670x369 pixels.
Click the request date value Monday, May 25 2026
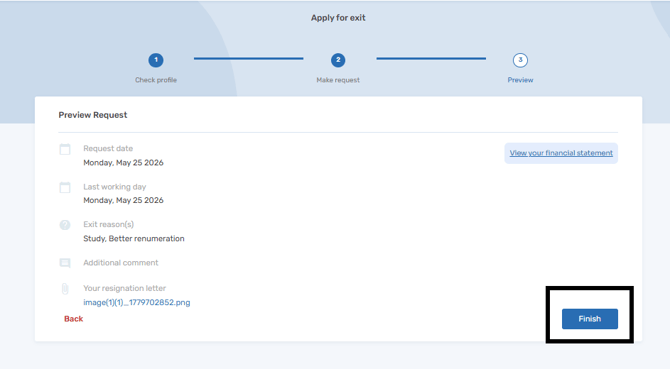click(123, 163)
